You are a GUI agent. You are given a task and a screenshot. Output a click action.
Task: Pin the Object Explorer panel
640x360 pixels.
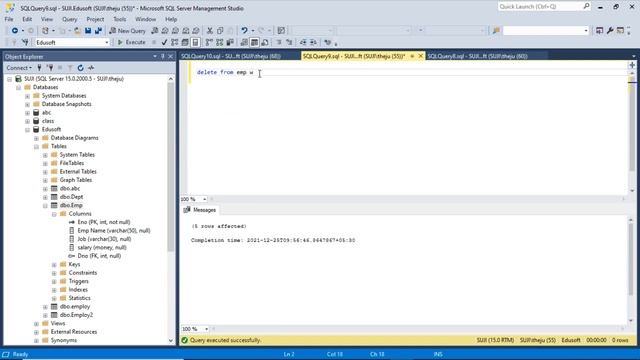tap(162, 56)
